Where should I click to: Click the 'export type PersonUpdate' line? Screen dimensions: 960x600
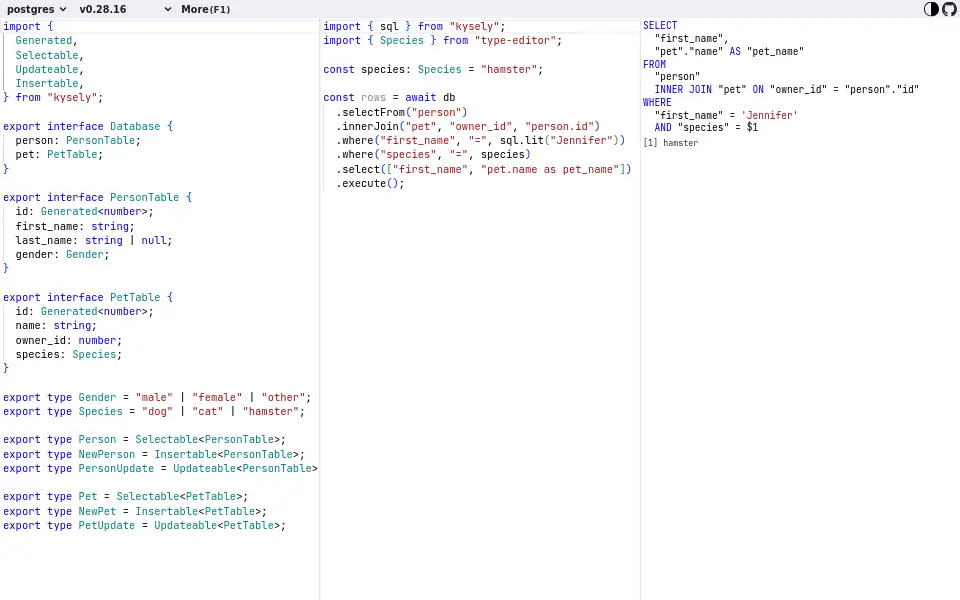tap(160, 468)
